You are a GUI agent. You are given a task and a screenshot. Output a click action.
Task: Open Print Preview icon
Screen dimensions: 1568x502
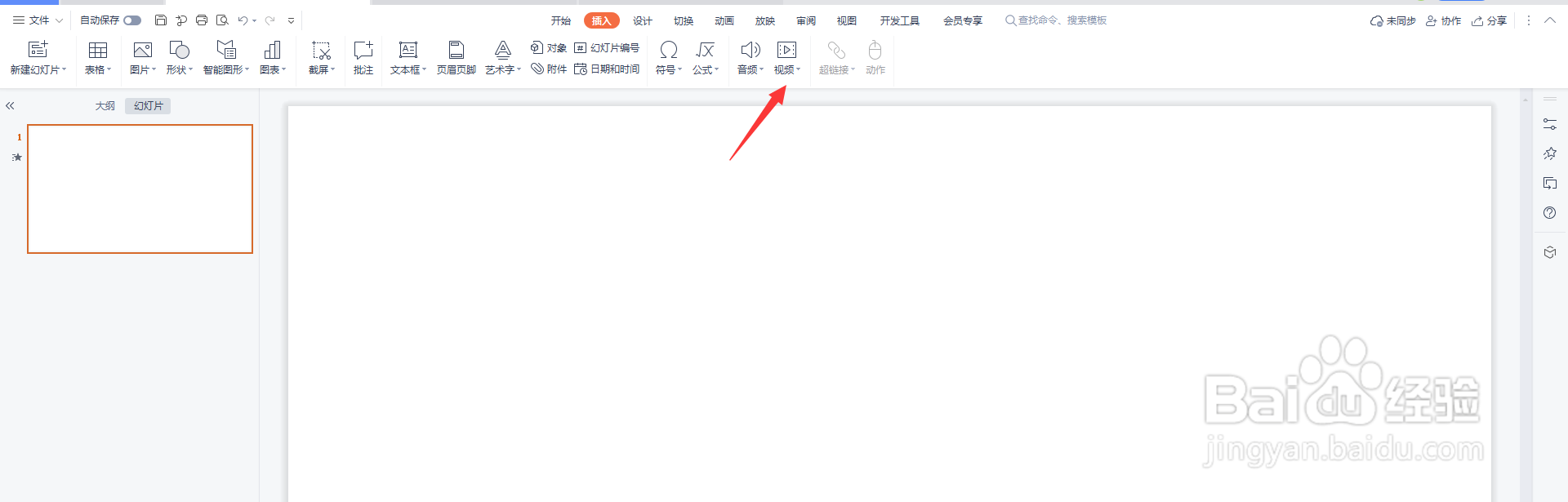[222, 20]
